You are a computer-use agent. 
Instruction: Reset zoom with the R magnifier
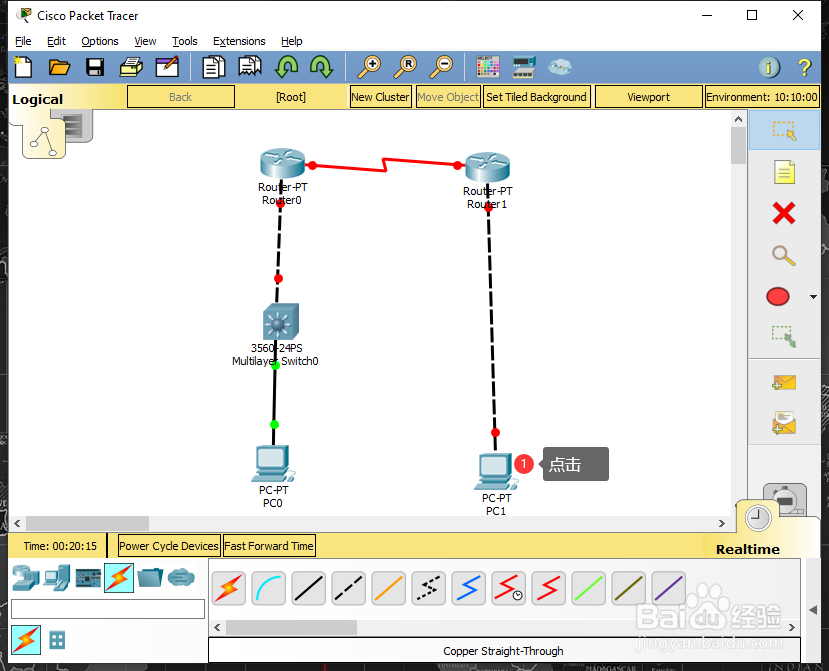(x=405, y=67)
